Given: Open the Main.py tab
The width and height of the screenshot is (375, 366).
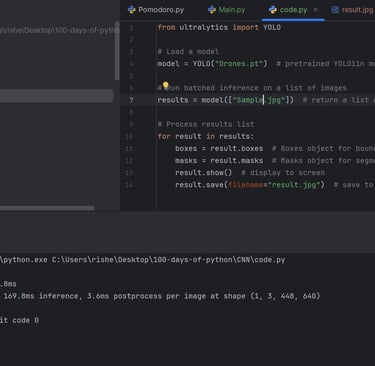Looking at the screenshot, I should click(x=227, y=10).
